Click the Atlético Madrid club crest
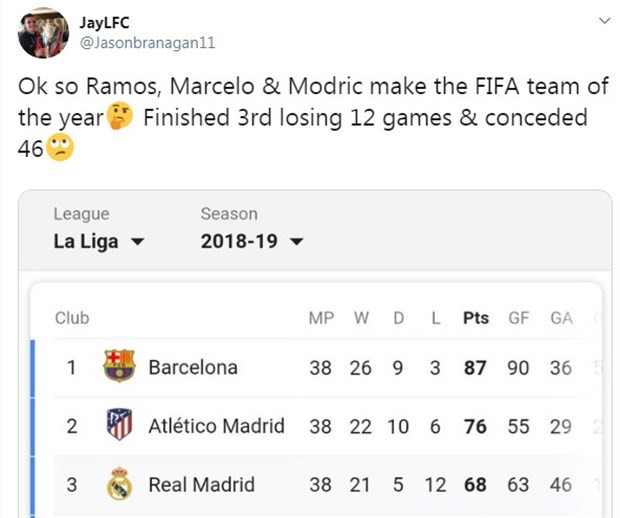620x518 pixels. point(119,426)
